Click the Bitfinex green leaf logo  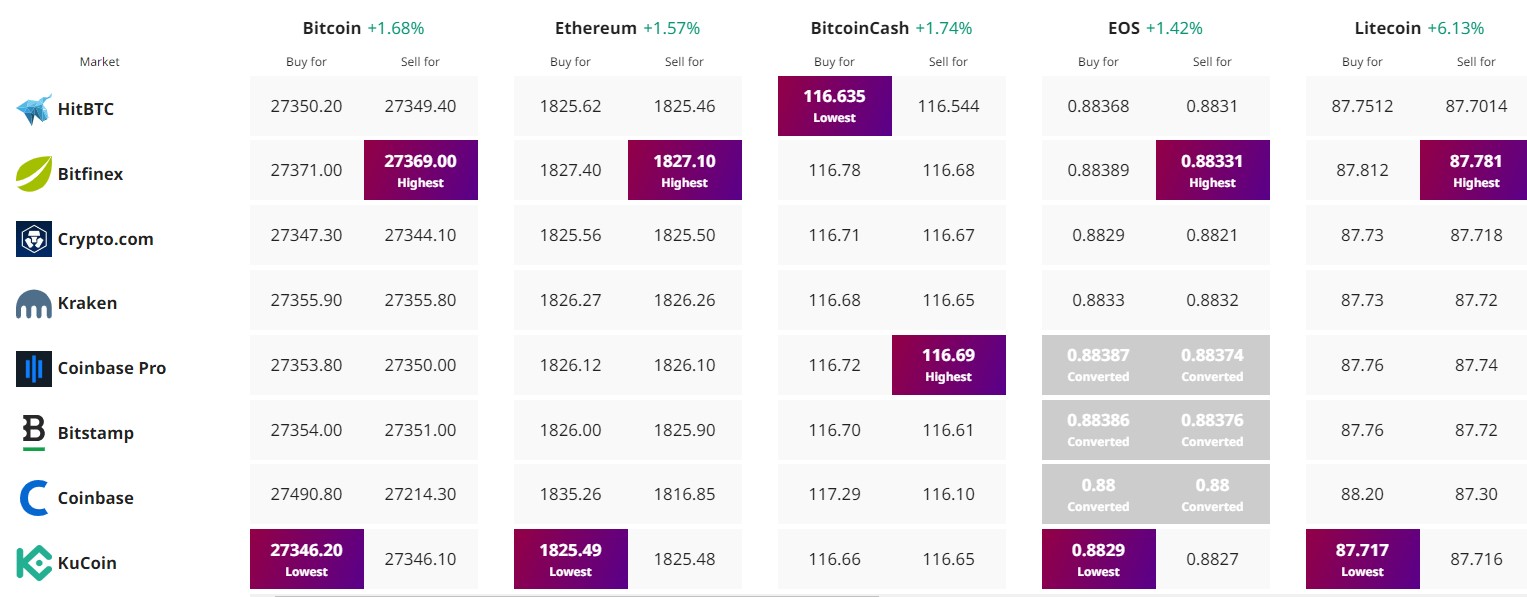(34, 174)
